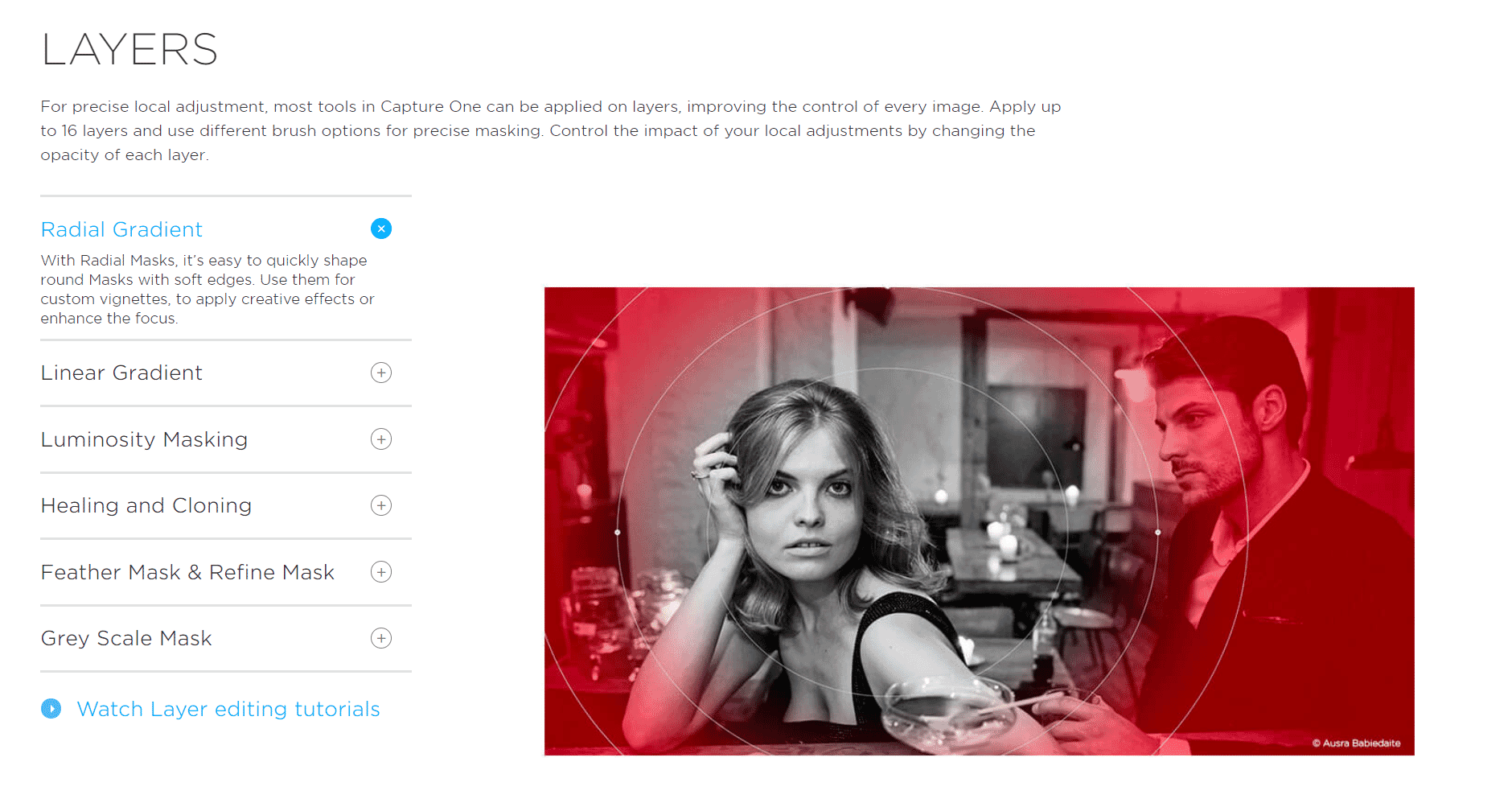The width and height of the screenshot is (1512, 803).
Task: Open the Healing and Cloning section title
Action: [146, 506]
